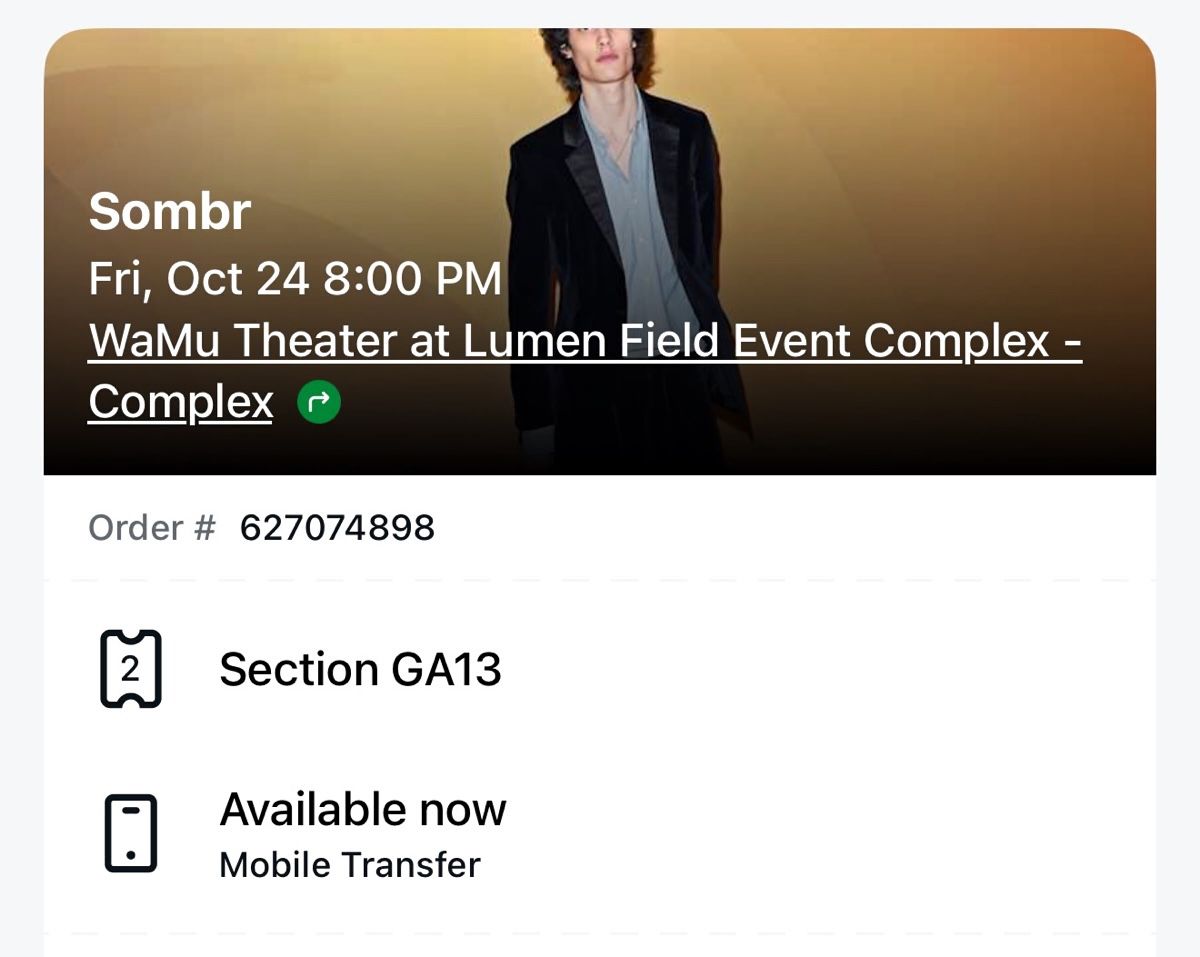Select the Section GA13 label
1200x957 pixels.
point(360,669)
